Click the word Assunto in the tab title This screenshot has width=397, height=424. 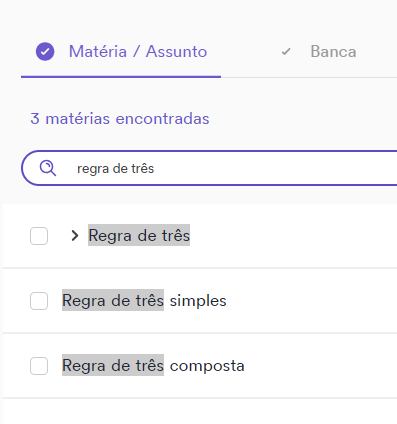click(x=177, y=52)
